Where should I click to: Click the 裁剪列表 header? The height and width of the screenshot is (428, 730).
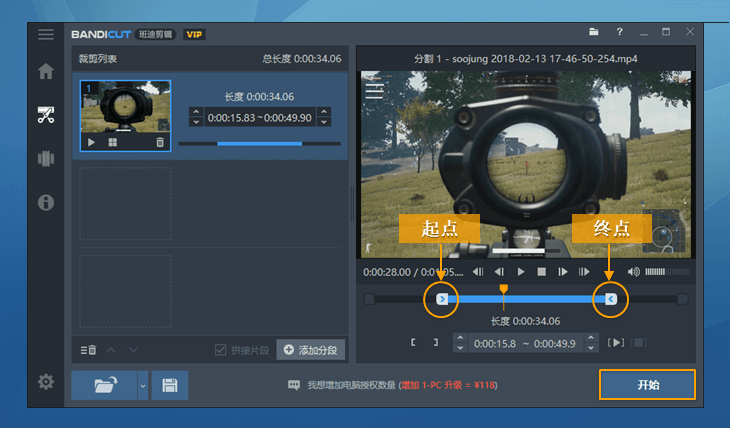[x=97, y=59]
